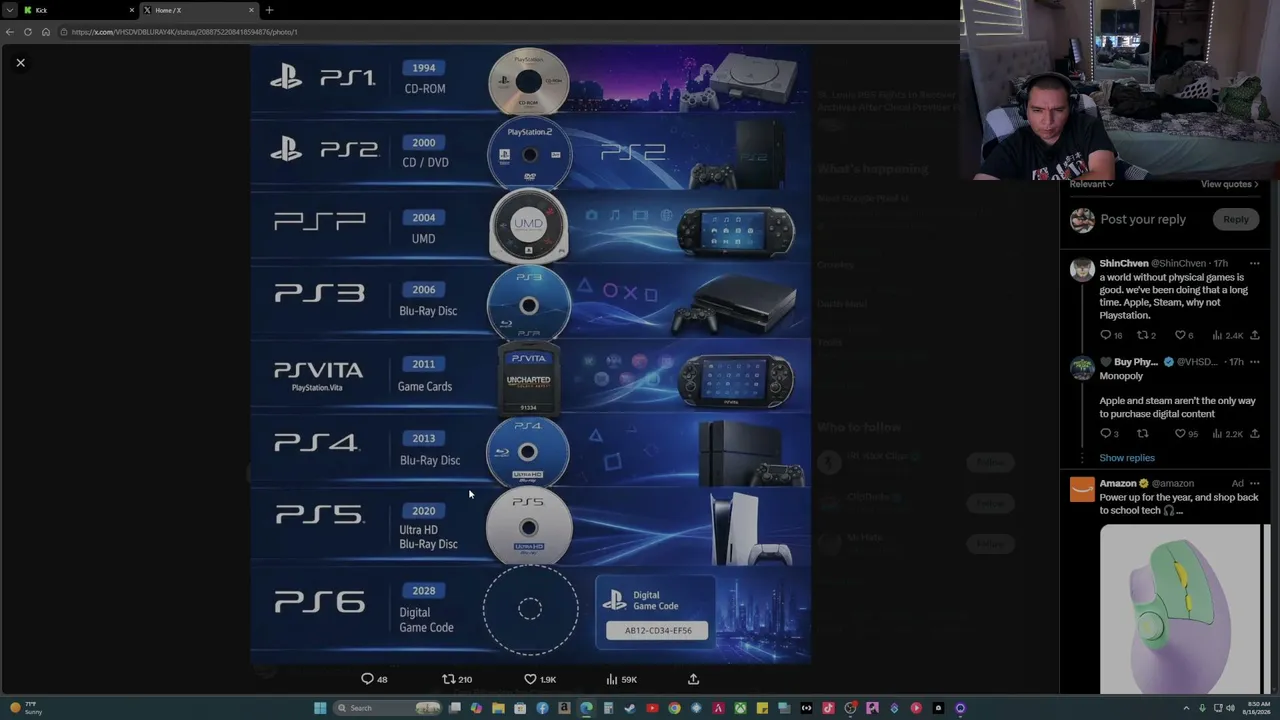
Task: Open the taskbar clock and date
Action: [1257, 708]
